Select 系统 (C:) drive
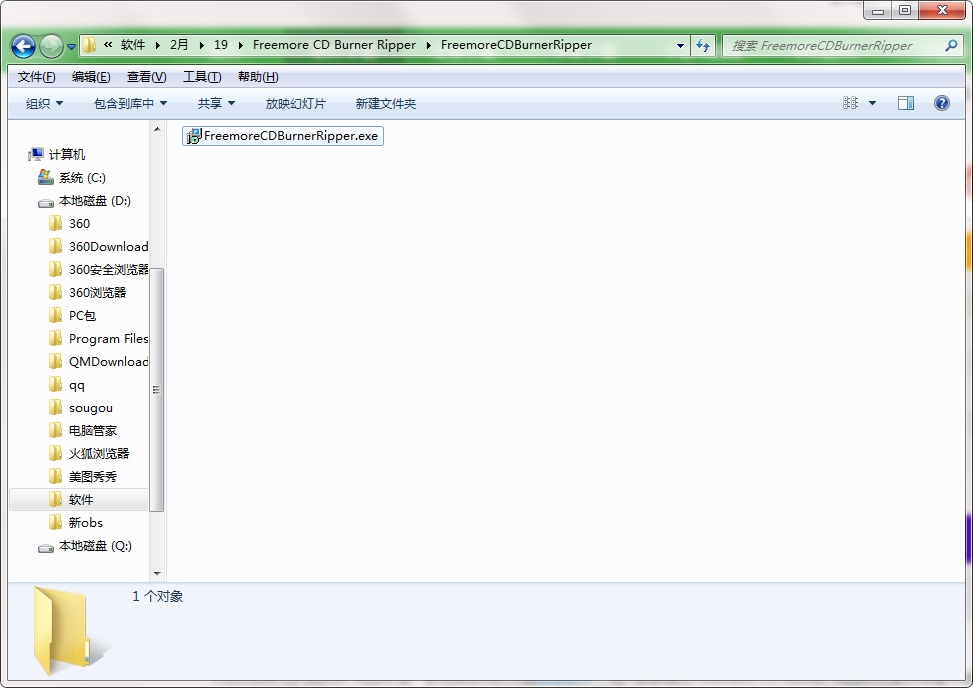This screenshot has height=688, width=973. click(x=72, y=177)
